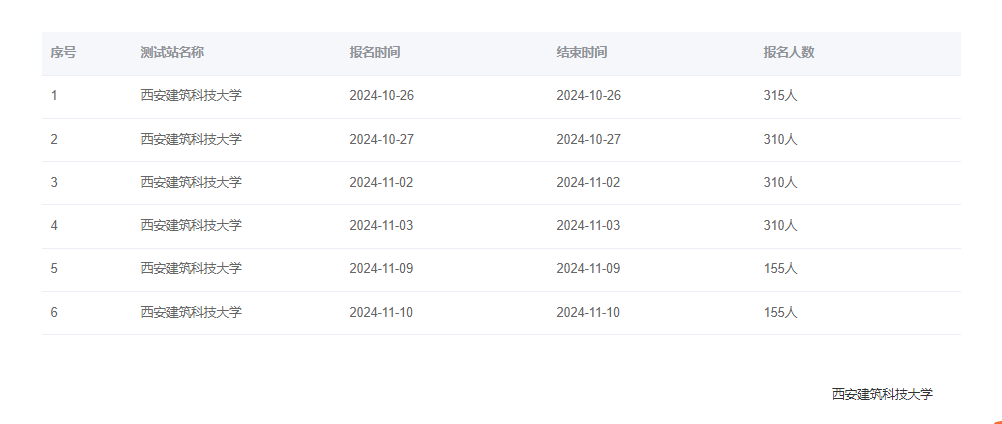Select the sequence number 4 cell
1002x424 pixels.
coord(54,225)
